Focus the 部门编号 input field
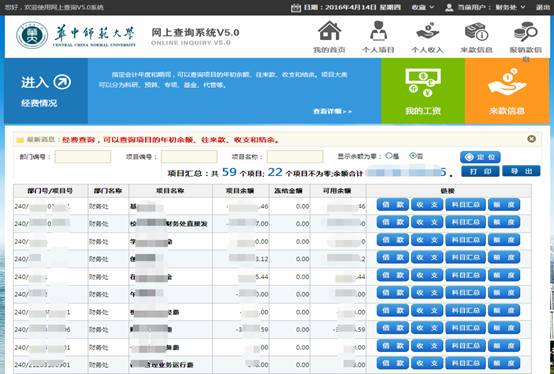 [83, 156]
